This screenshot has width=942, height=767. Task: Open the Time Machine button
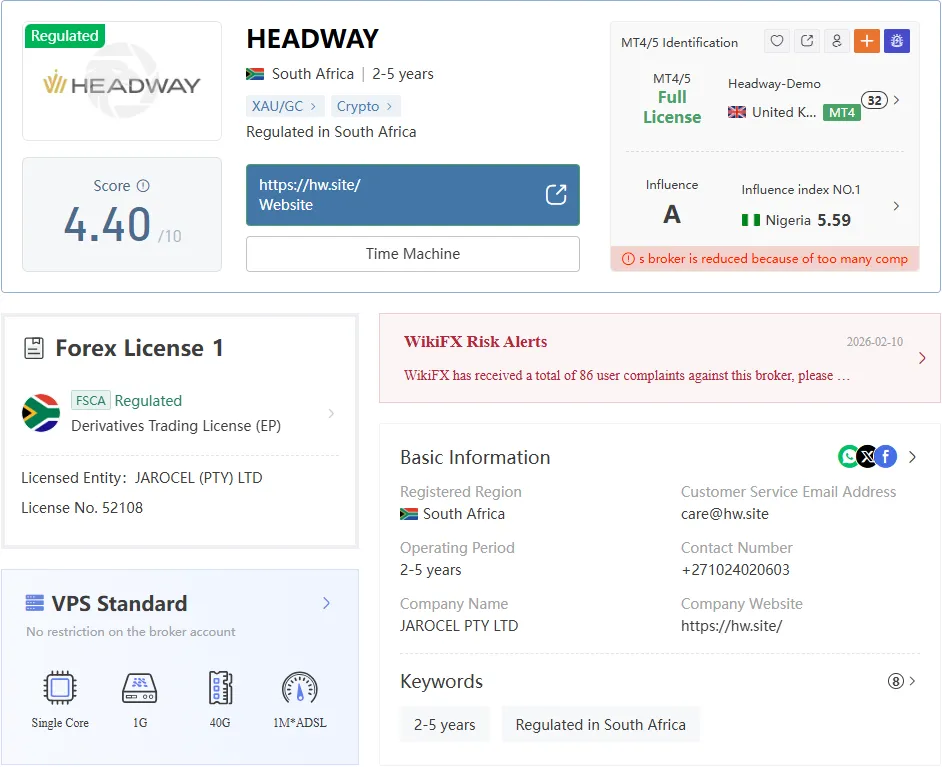(x=413, y=253)
